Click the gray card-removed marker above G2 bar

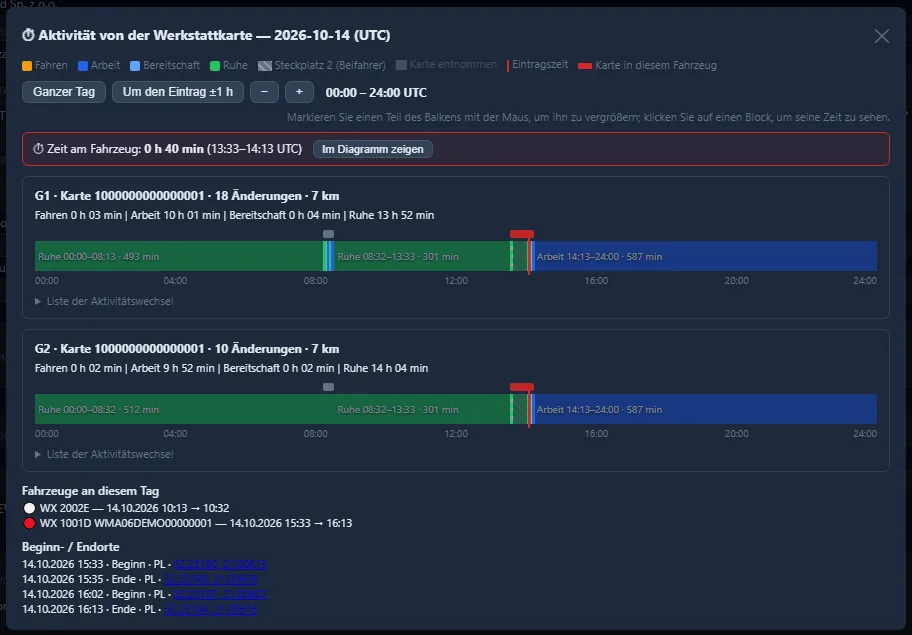[329, 387]
